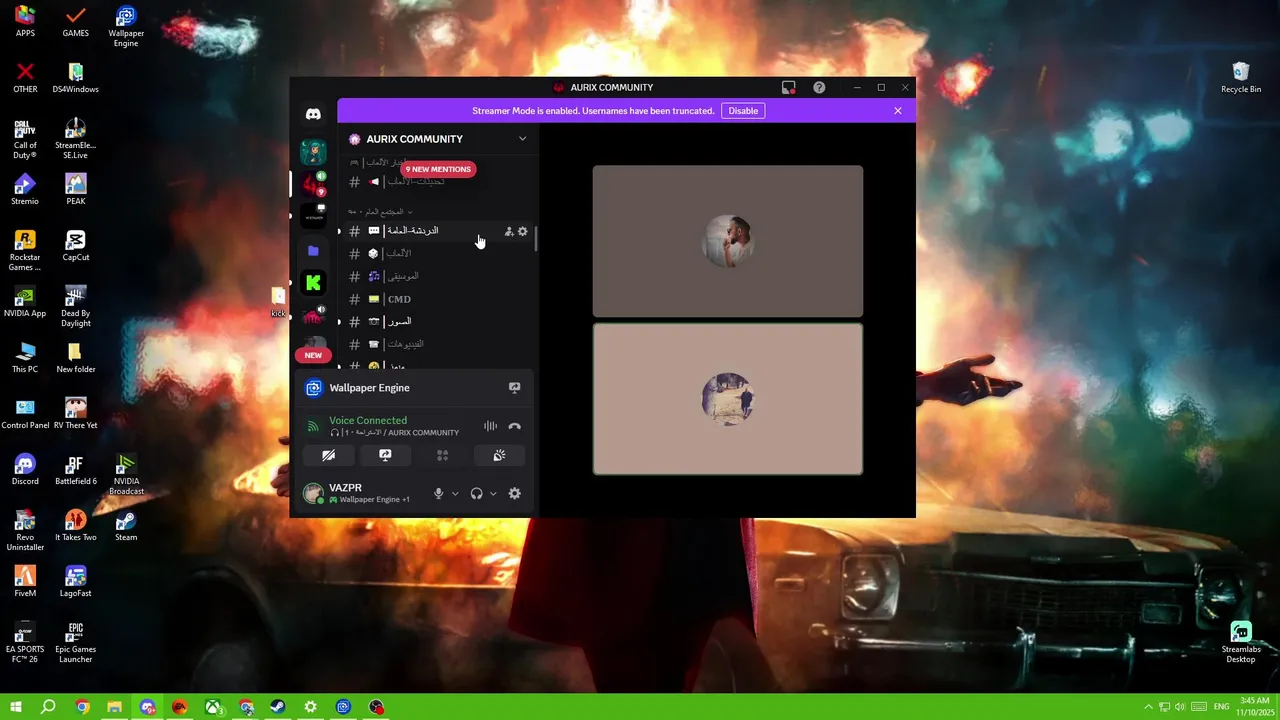Viewport: 1280px width, 720px height.
Task: Open the activities launcher icon
Action: coord(442,455)
